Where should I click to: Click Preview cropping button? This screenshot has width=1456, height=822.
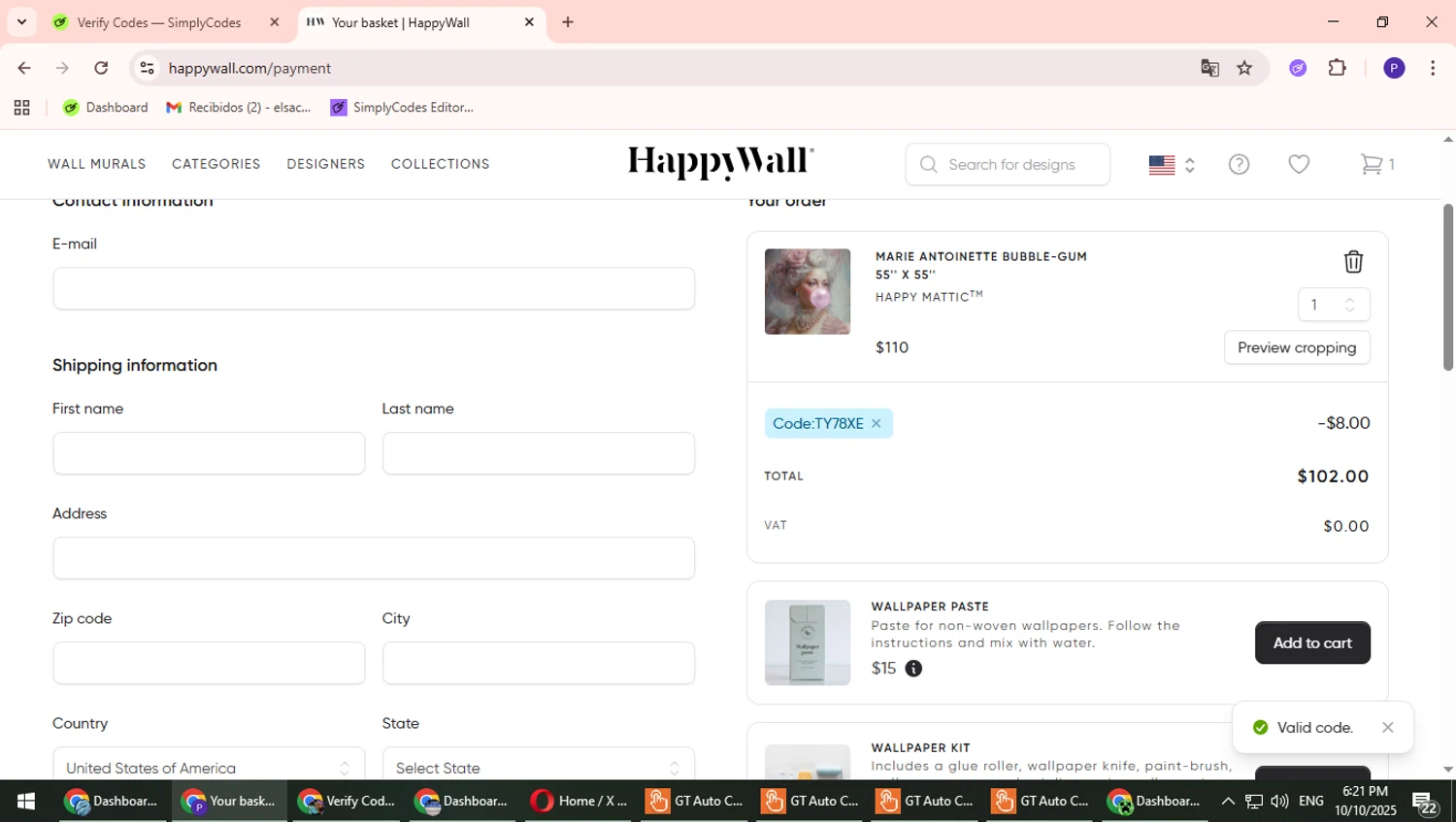click(1297, 347)
